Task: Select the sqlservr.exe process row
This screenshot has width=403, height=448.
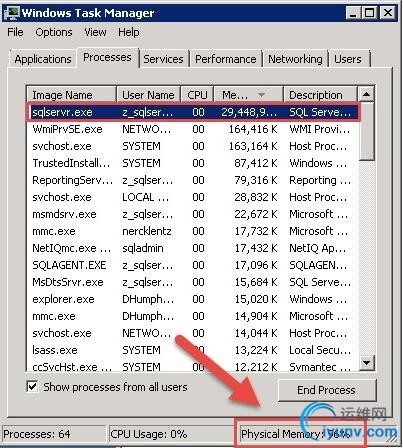Action: point(193,112)
